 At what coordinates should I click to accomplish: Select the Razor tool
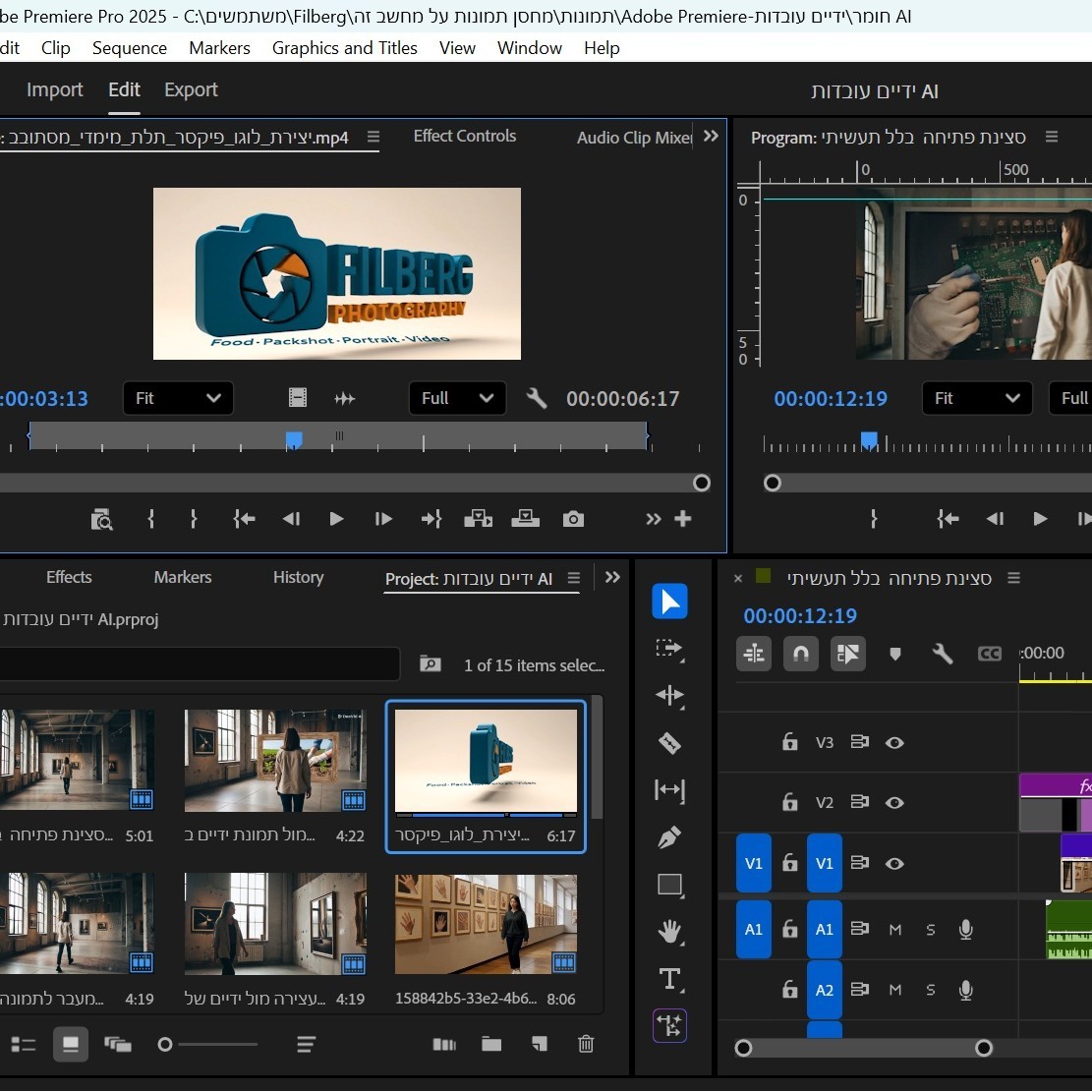(669, 743)
